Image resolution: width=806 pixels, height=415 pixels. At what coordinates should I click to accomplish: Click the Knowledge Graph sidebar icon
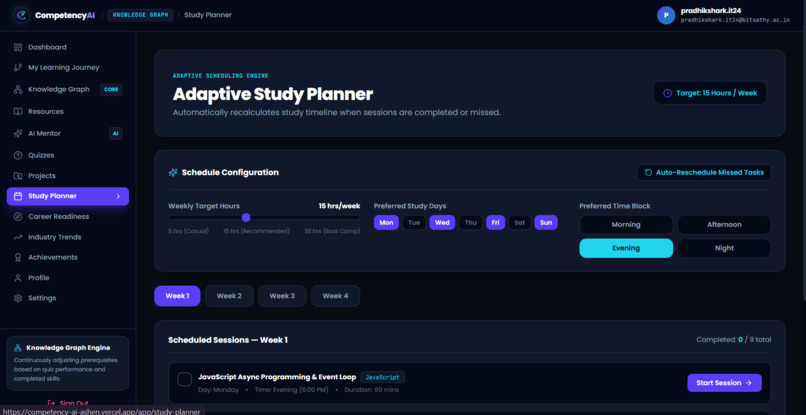pos(18,89)
